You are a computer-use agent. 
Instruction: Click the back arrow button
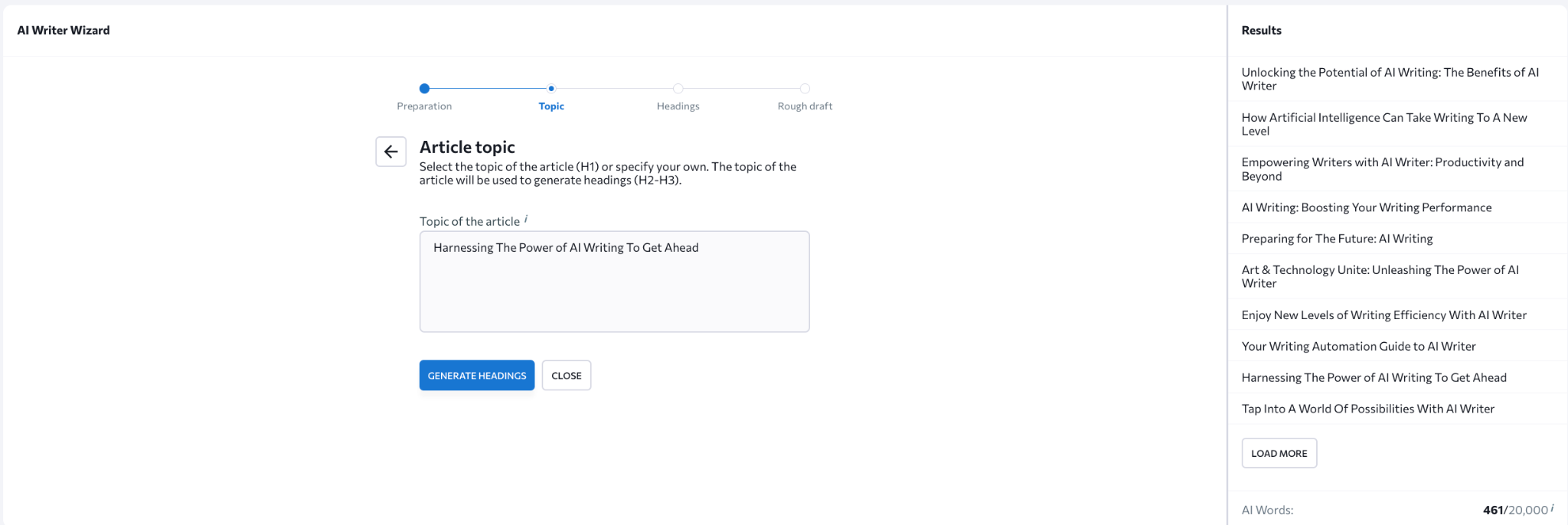pyautogui.click(x=390, y=152)
